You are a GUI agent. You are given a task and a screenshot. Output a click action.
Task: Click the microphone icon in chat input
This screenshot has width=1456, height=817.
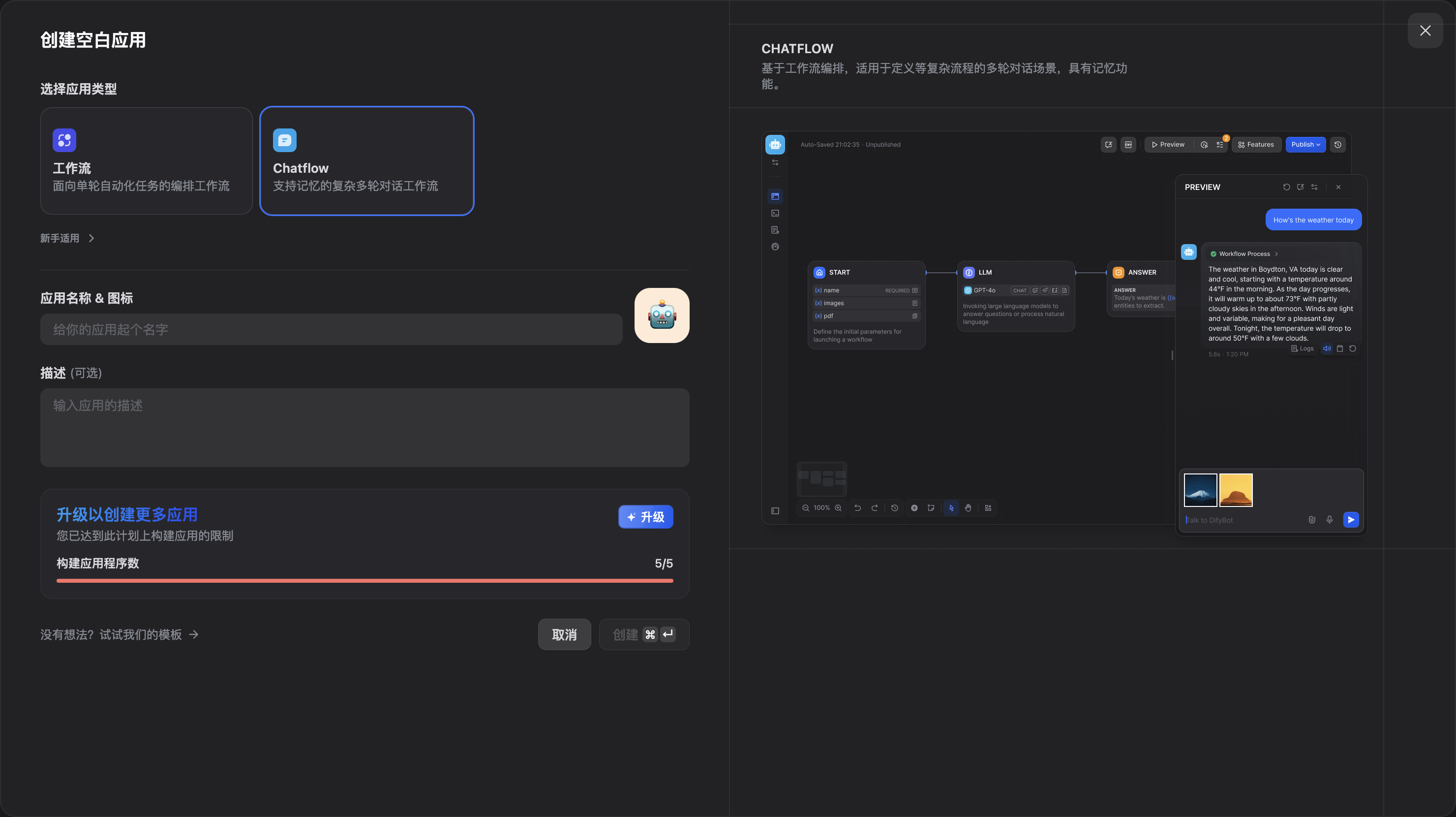point(1330,520)
